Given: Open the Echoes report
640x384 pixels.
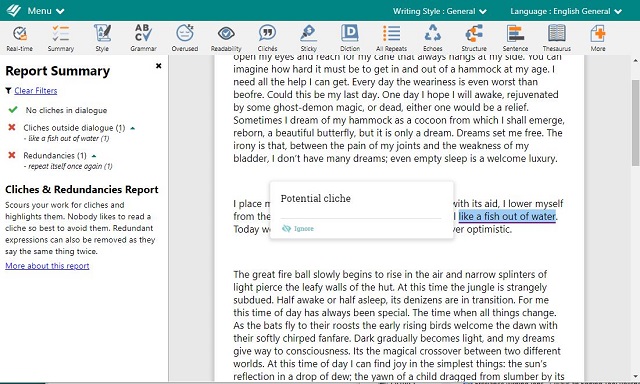Looking at the screenshot, I should [433, 38].
